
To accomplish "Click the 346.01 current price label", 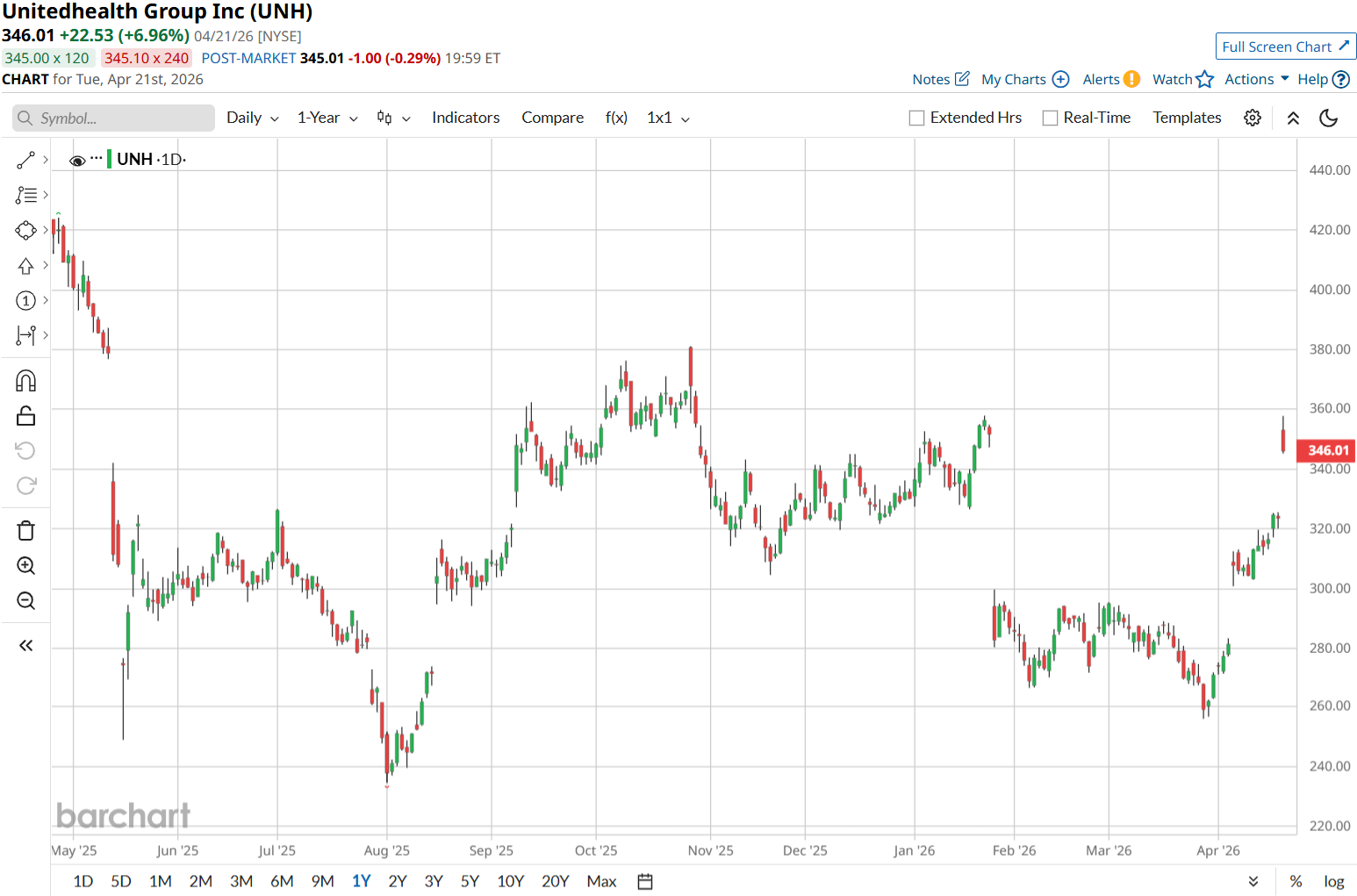I will point(1326,450).
